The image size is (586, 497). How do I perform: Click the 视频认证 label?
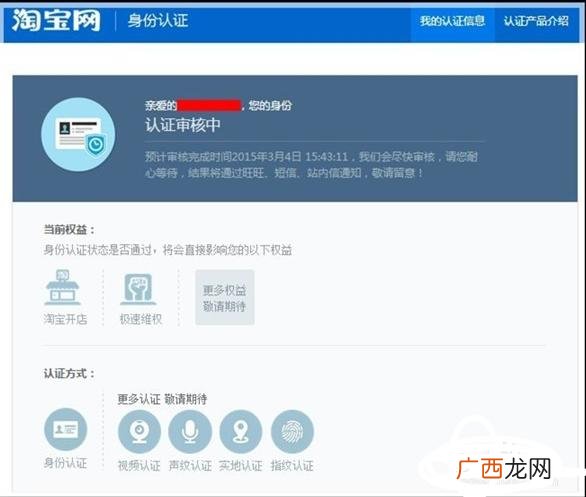point(139,466)
